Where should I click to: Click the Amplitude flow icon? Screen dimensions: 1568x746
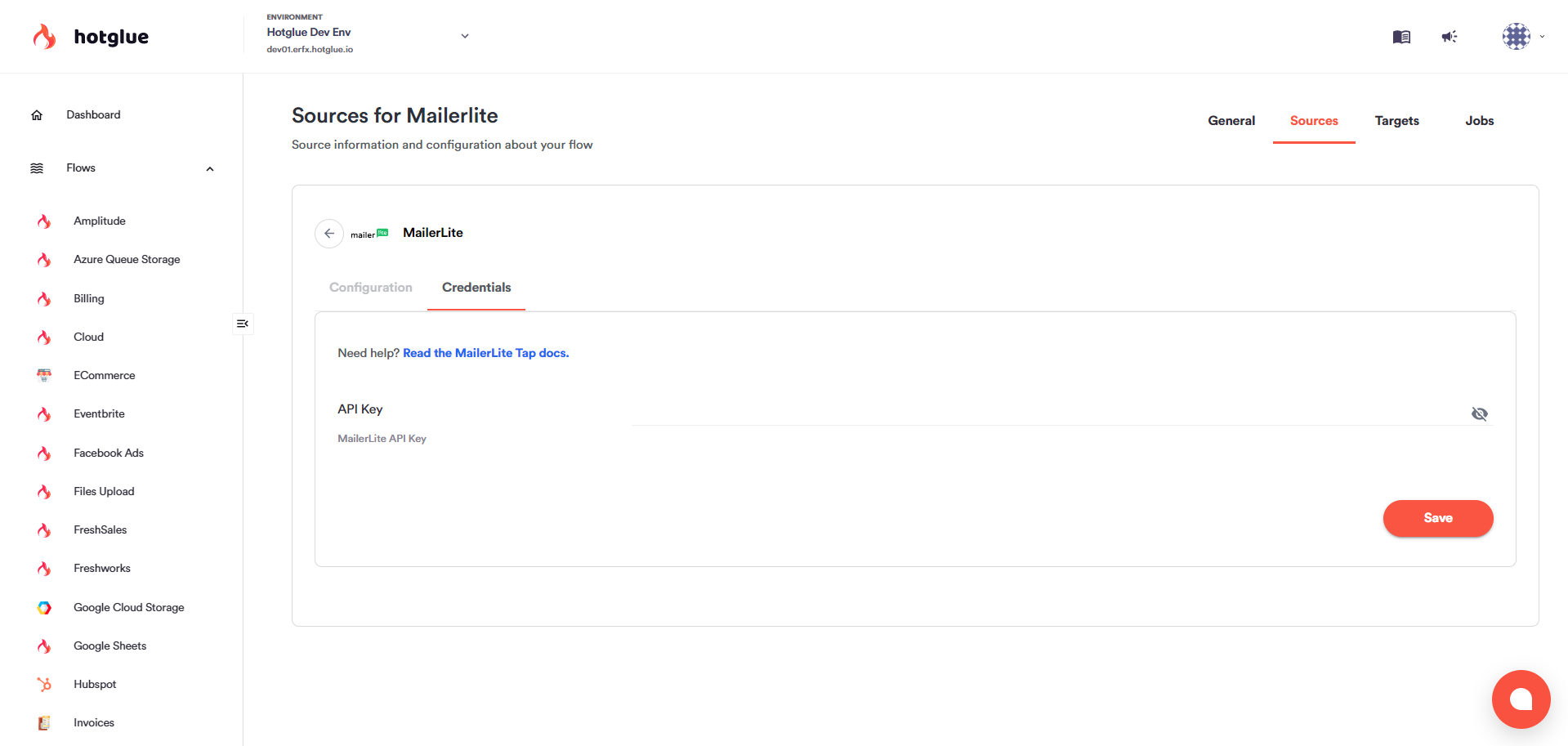44,221
